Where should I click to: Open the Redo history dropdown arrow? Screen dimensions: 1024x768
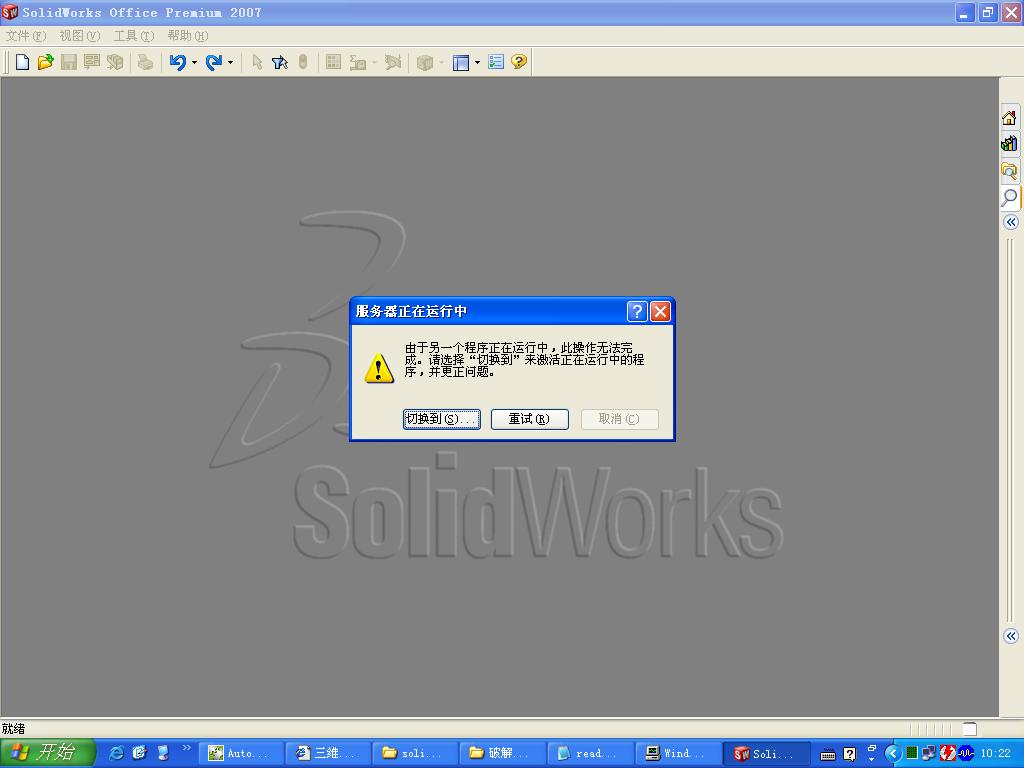pos(231,63)
